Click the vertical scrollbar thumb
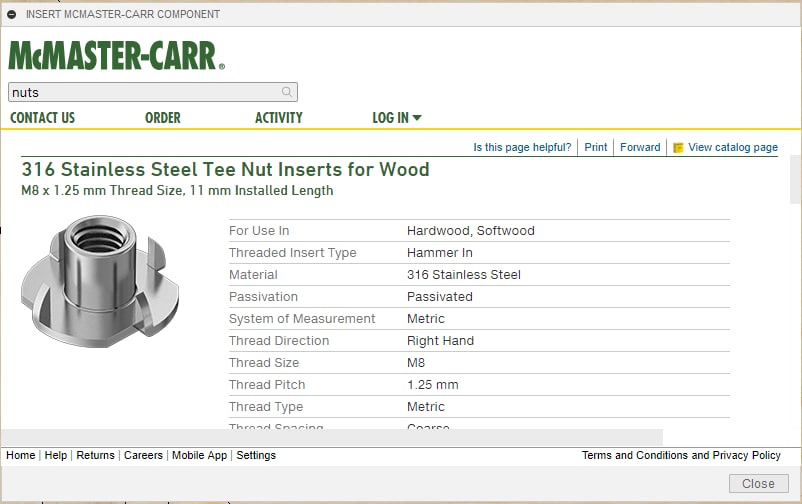802x504 pixels. tap(795, 179)
